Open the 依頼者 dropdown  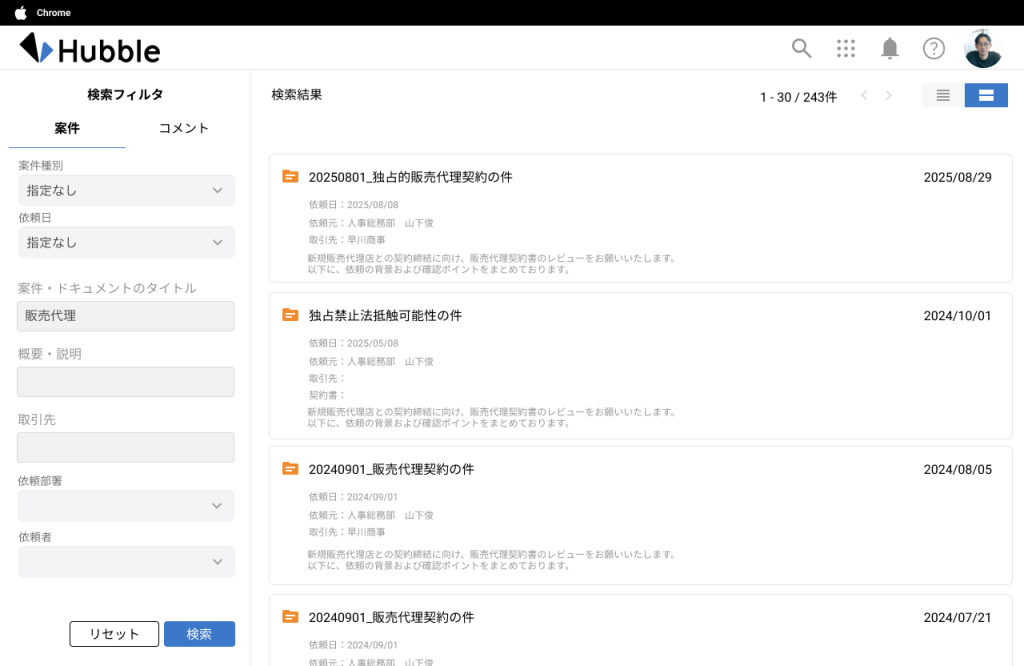[x=126, y=562]
